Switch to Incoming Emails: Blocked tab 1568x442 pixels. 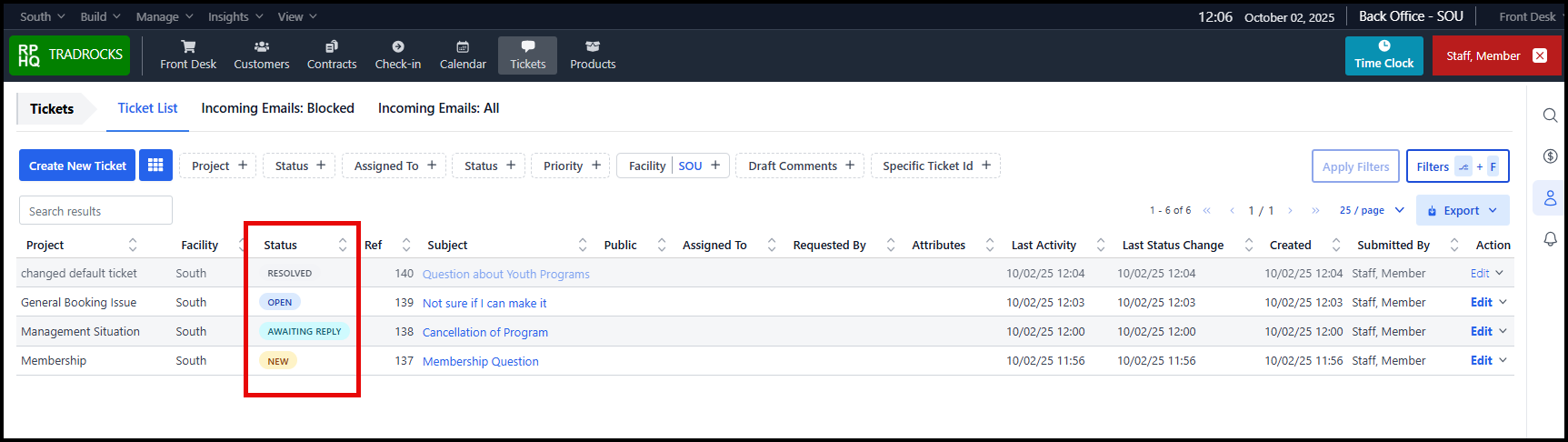(x=277, y=108)
